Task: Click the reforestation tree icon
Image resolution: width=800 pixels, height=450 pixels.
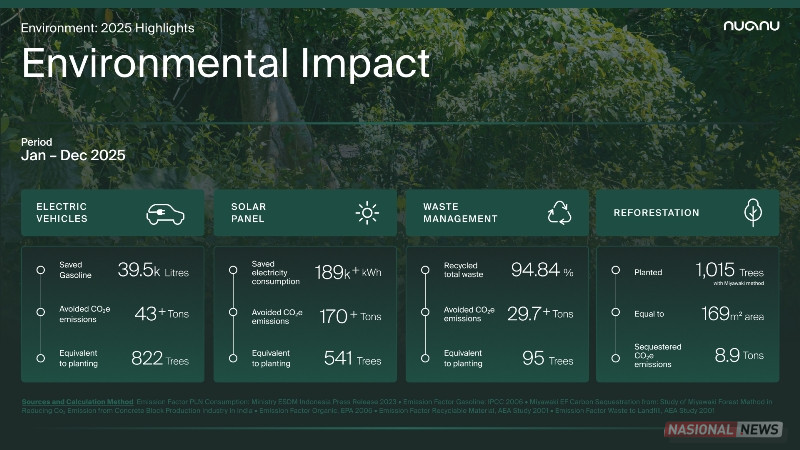Action: [x=752, y=213]
